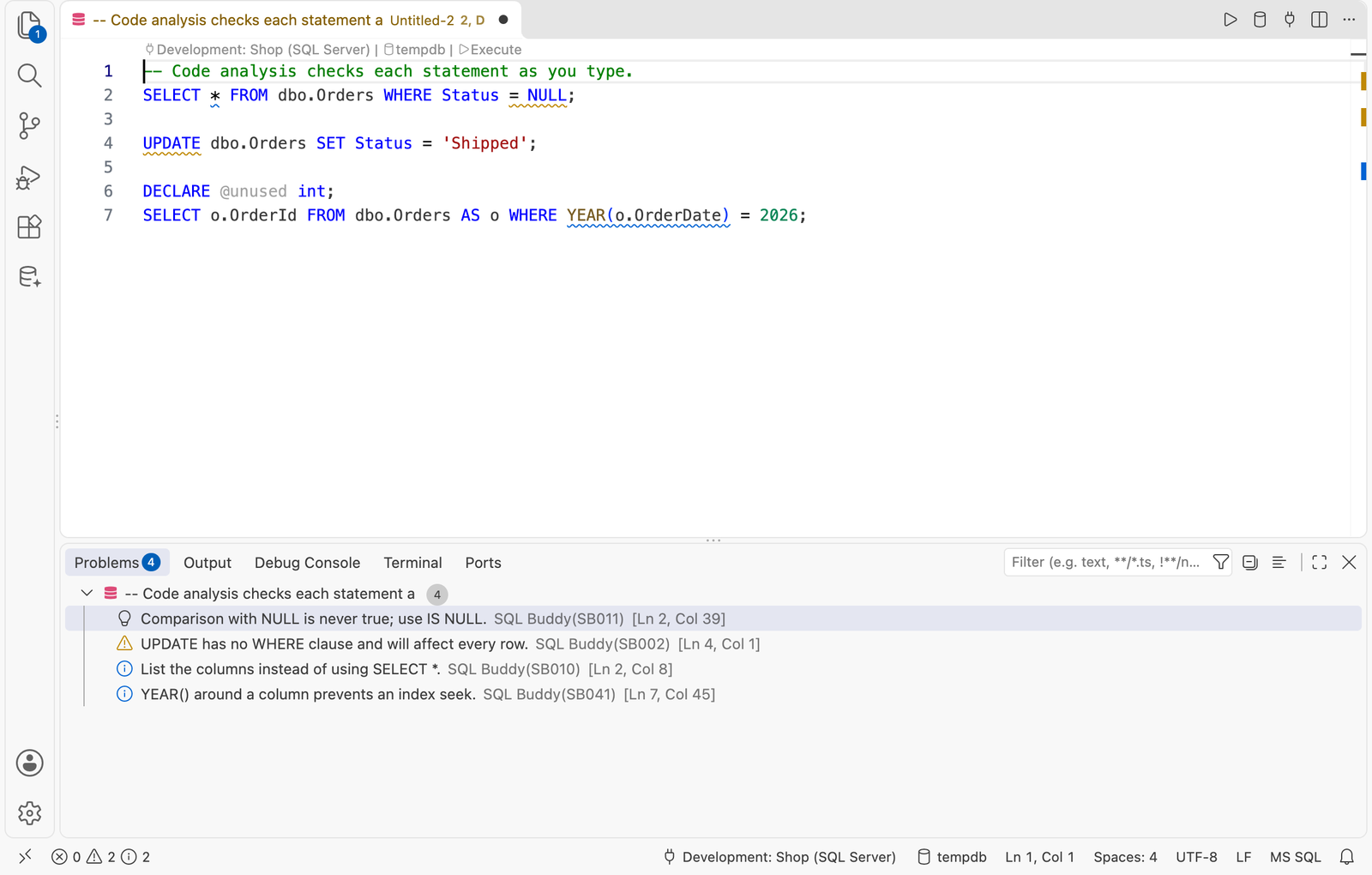Open the remote window indicator in status bar
1372x875 pixels.
tap(26, 856)
